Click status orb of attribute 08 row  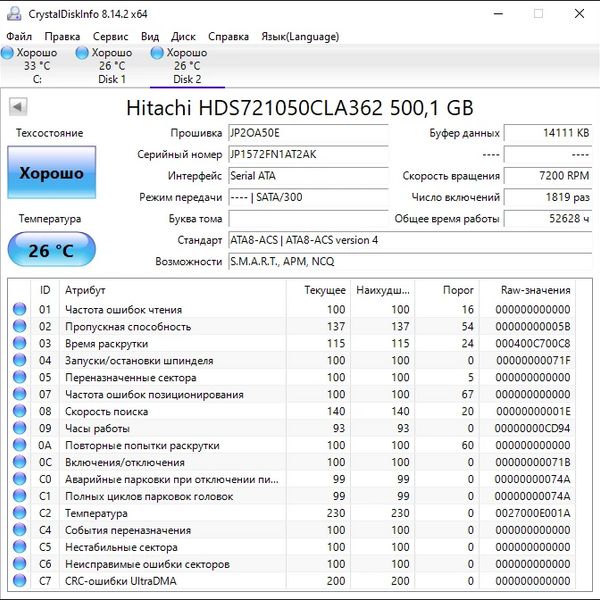[20, 411]
